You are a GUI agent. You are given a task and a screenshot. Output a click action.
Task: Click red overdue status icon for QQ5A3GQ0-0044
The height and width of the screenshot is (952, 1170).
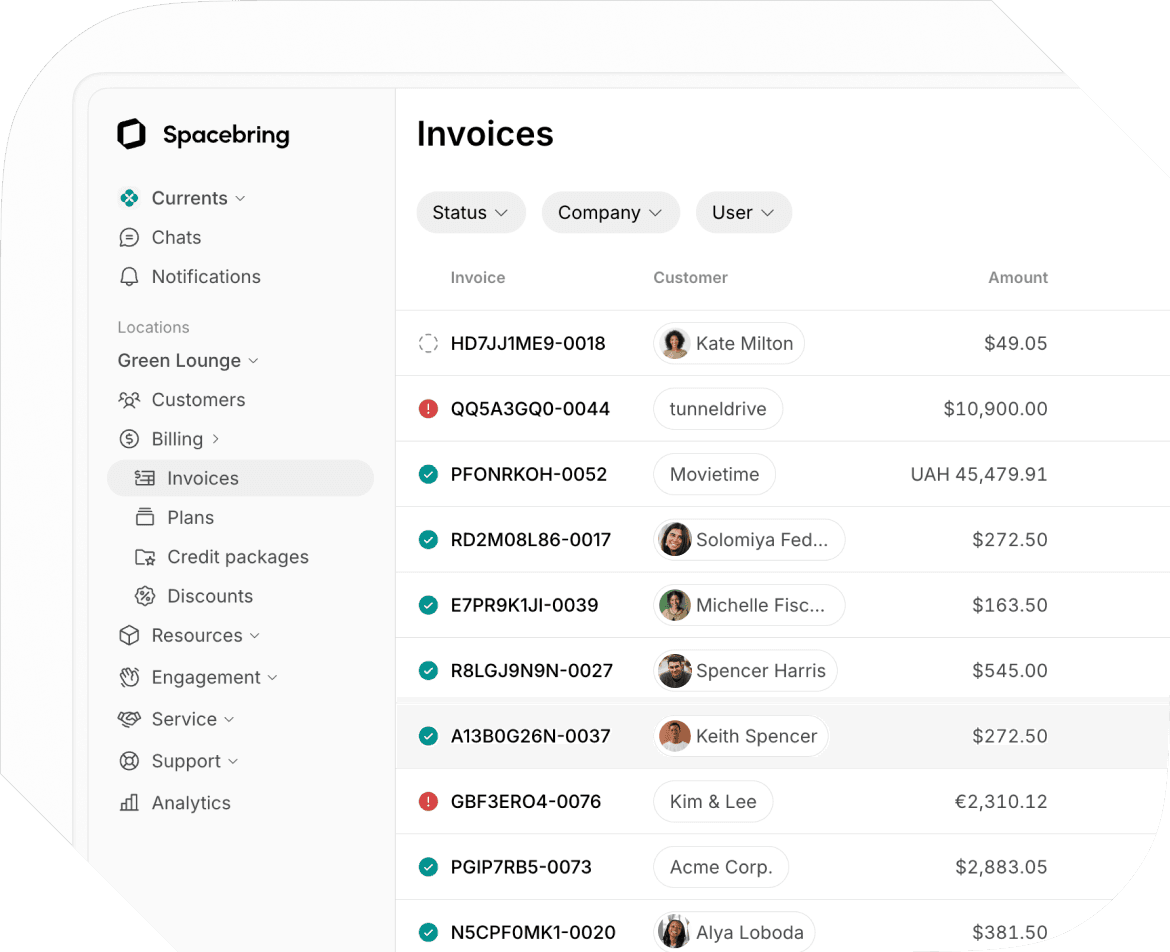click(x=428, y=409)
